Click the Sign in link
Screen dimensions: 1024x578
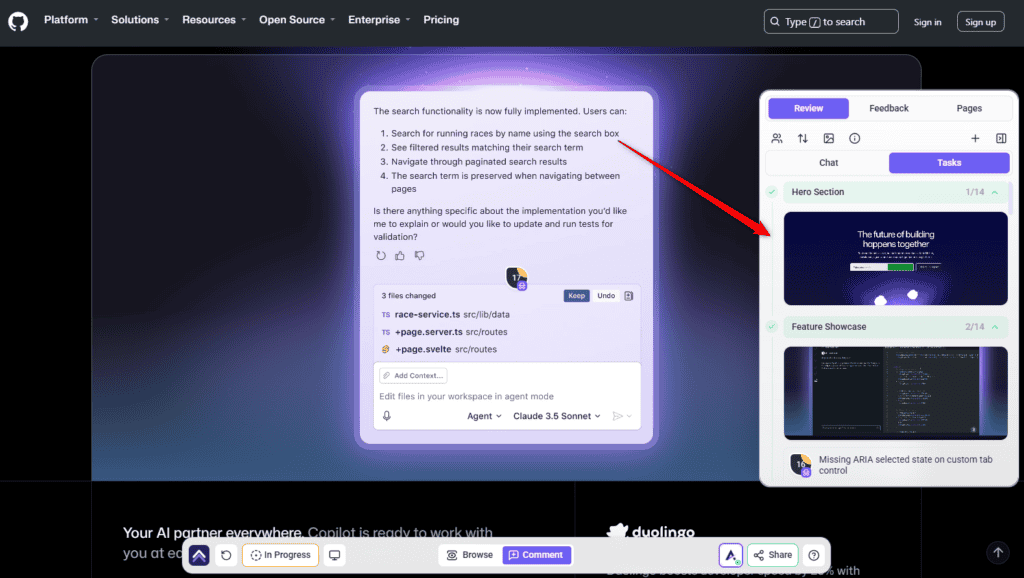pyautogui.click(x=927, y=22)
